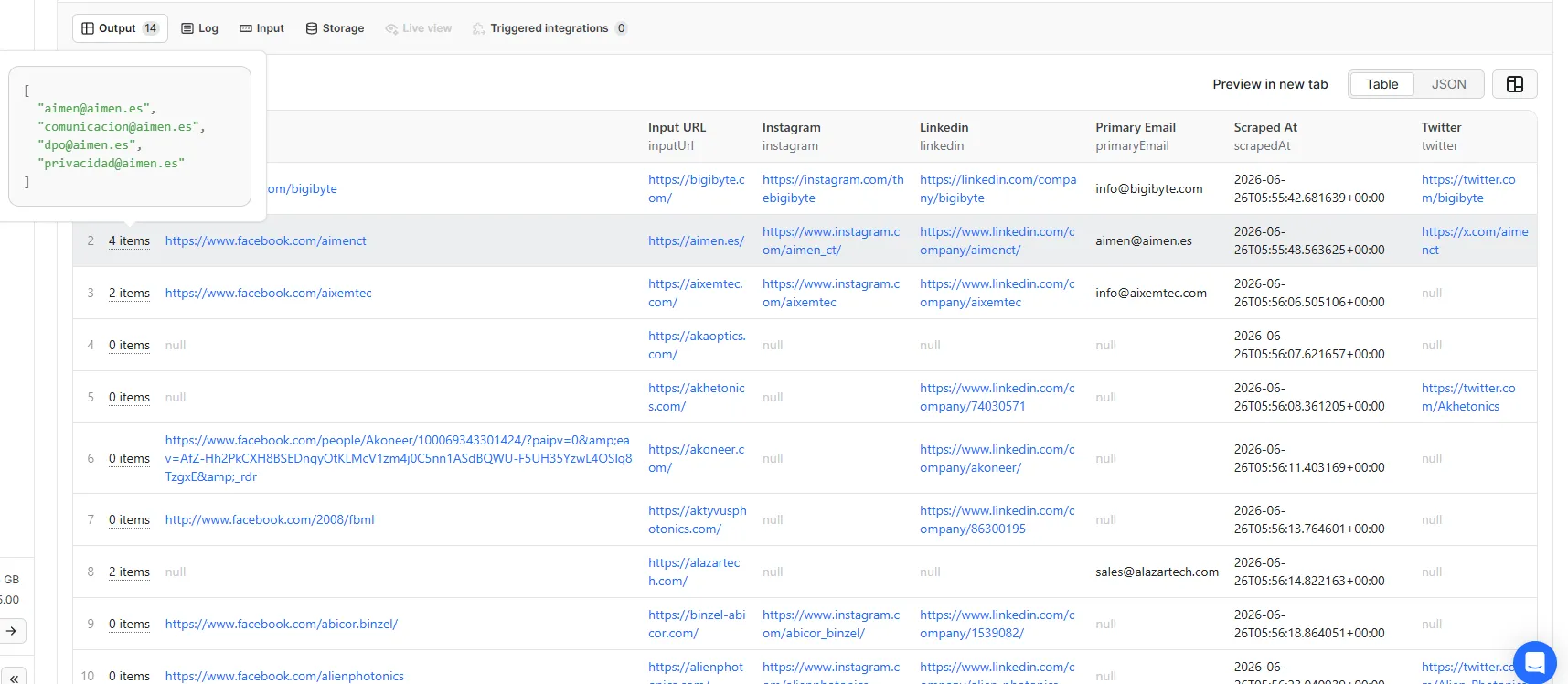Open the aixemtec.com input URL

(696, 293)
